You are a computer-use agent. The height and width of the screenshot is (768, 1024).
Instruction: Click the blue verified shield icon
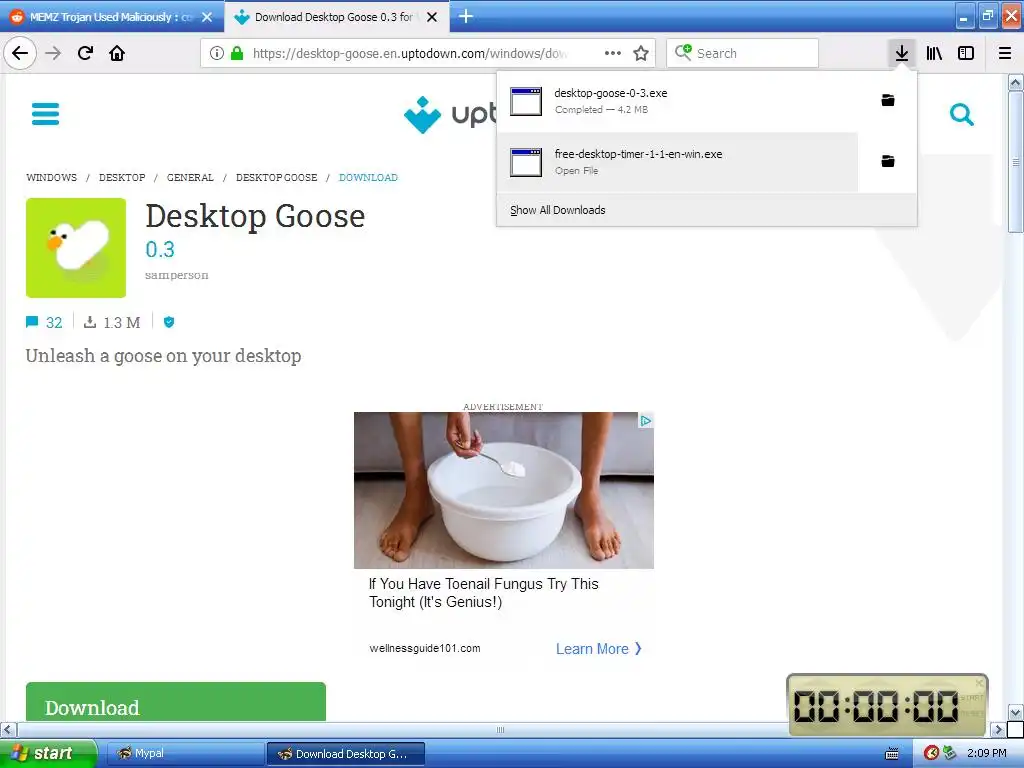168,322
